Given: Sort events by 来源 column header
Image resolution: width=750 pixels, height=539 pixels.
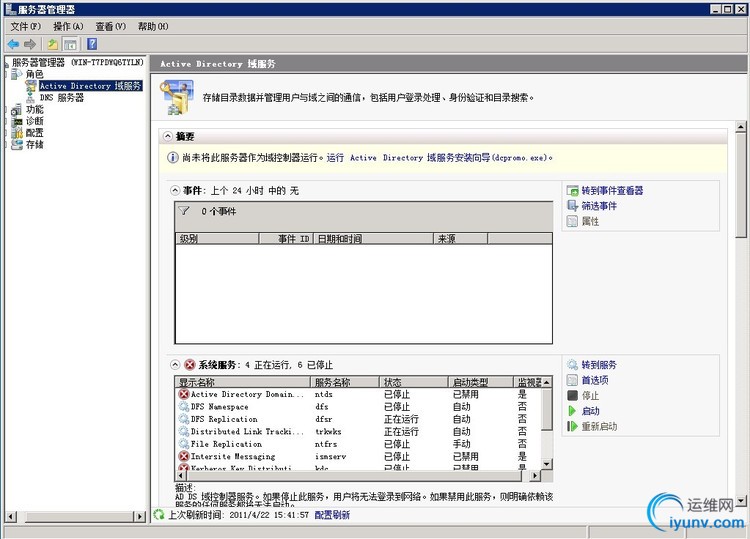Looking at the screenshot, I should point(460,239).
